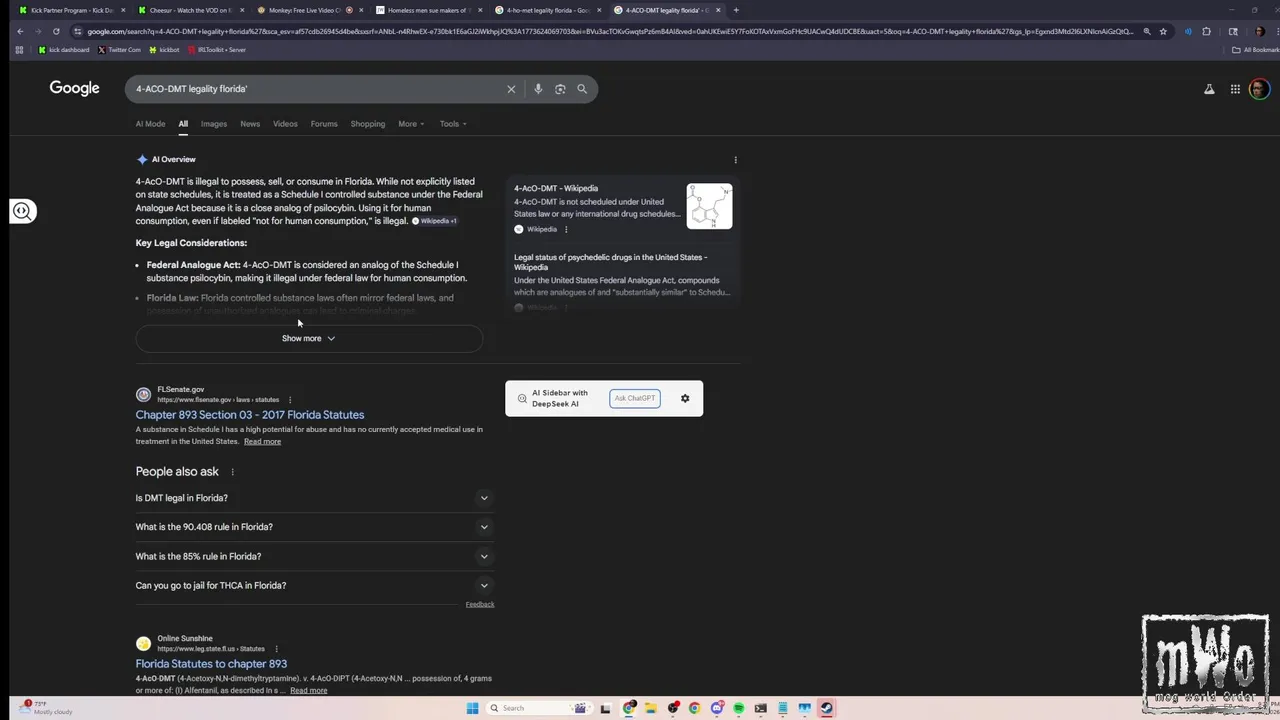The image size is (1280, 720).
Task: Open the More search filters dropdown
Action: click(x=411, y=124)
